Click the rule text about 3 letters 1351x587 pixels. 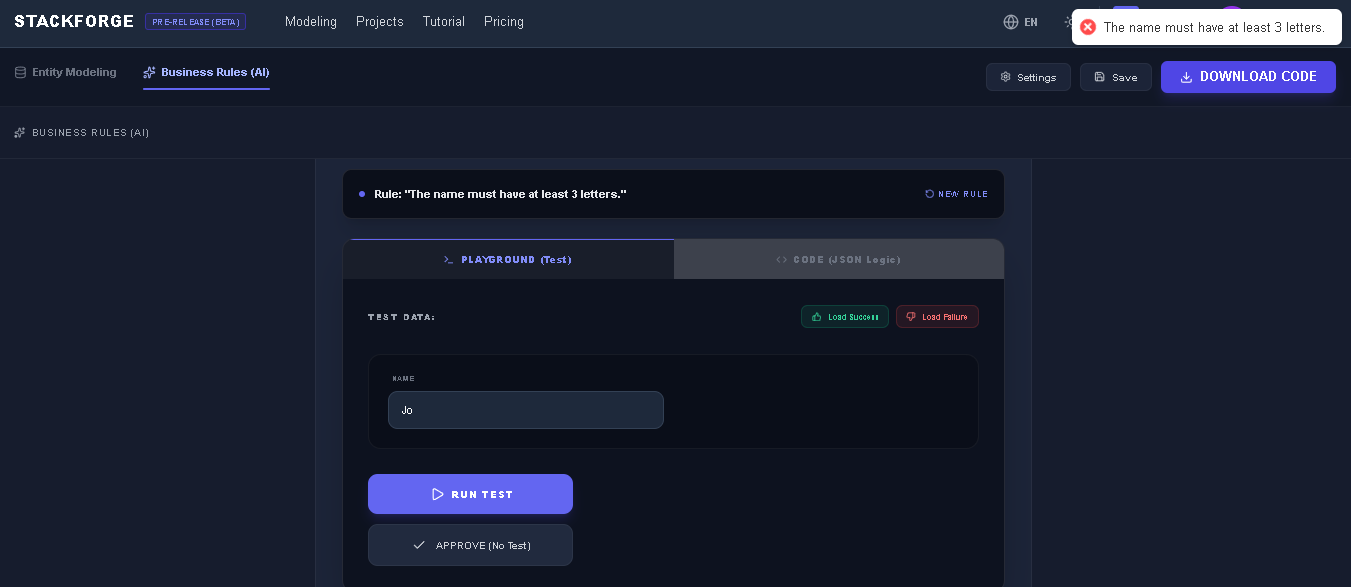pyautogui.click(x=500, y=194)
